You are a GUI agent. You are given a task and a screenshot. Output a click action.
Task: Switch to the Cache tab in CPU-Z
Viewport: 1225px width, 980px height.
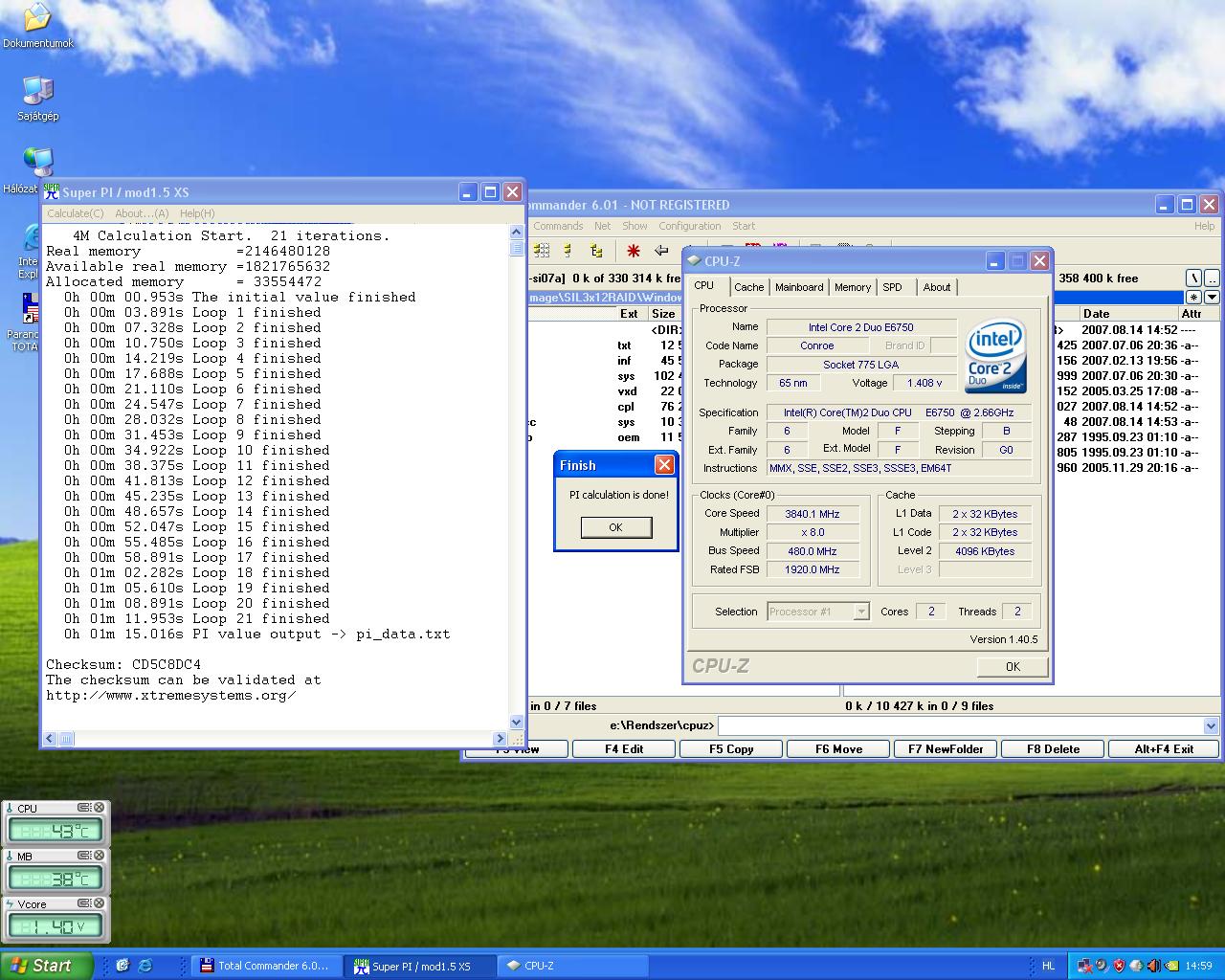748,287
